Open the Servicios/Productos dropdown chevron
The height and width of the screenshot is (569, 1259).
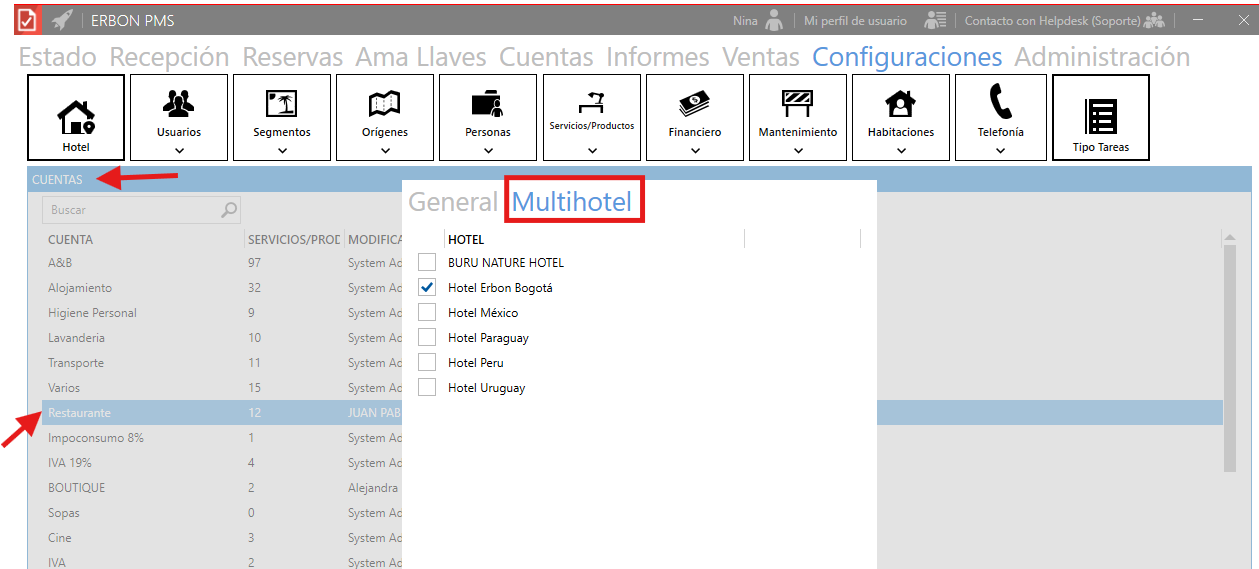[592, 151]
